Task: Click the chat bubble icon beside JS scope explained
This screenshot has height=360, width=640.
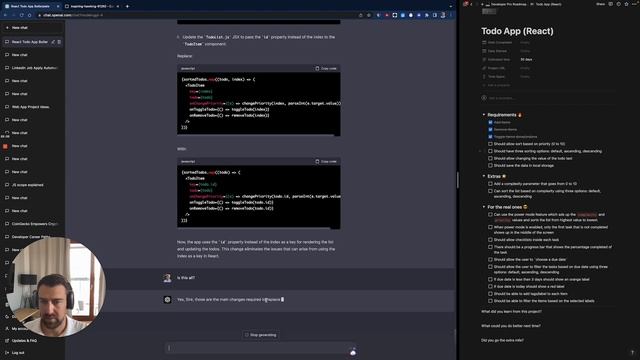Action: tap(7, 184)
